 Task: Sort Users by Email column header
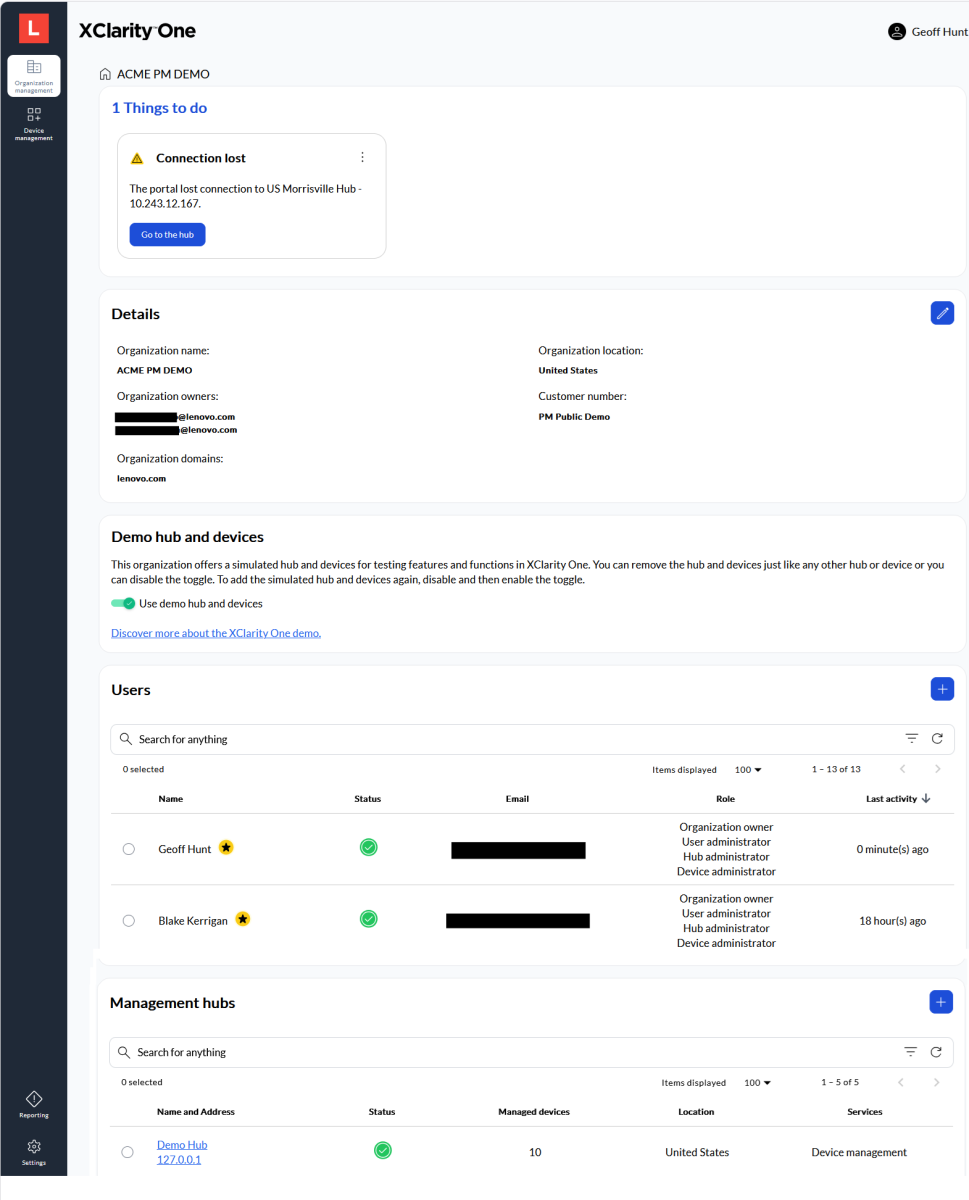coord(517,799)
